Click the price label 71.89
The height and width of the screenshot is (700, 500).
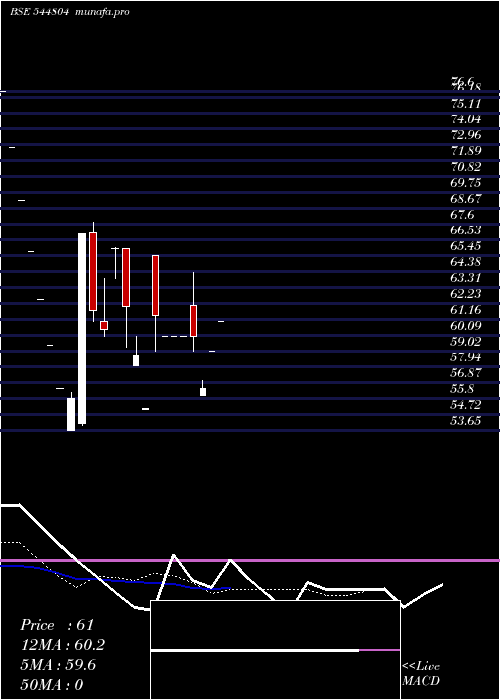click(466, 150)
